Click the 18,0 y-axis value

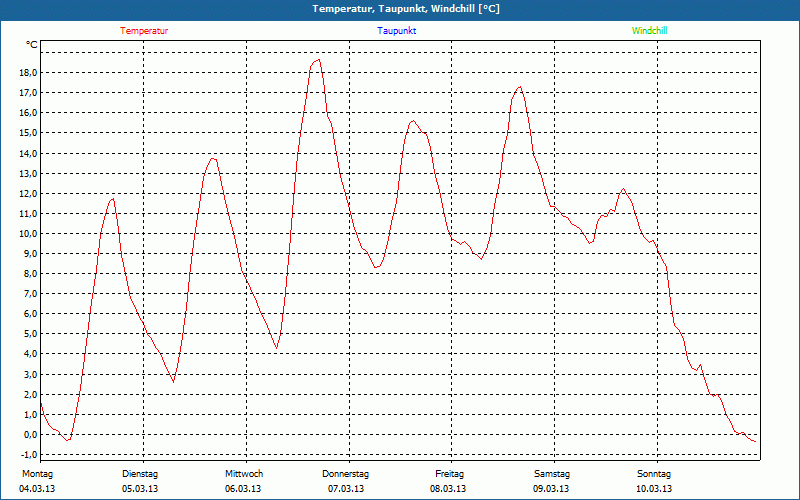pyautogui.click(x=28, y=72)
